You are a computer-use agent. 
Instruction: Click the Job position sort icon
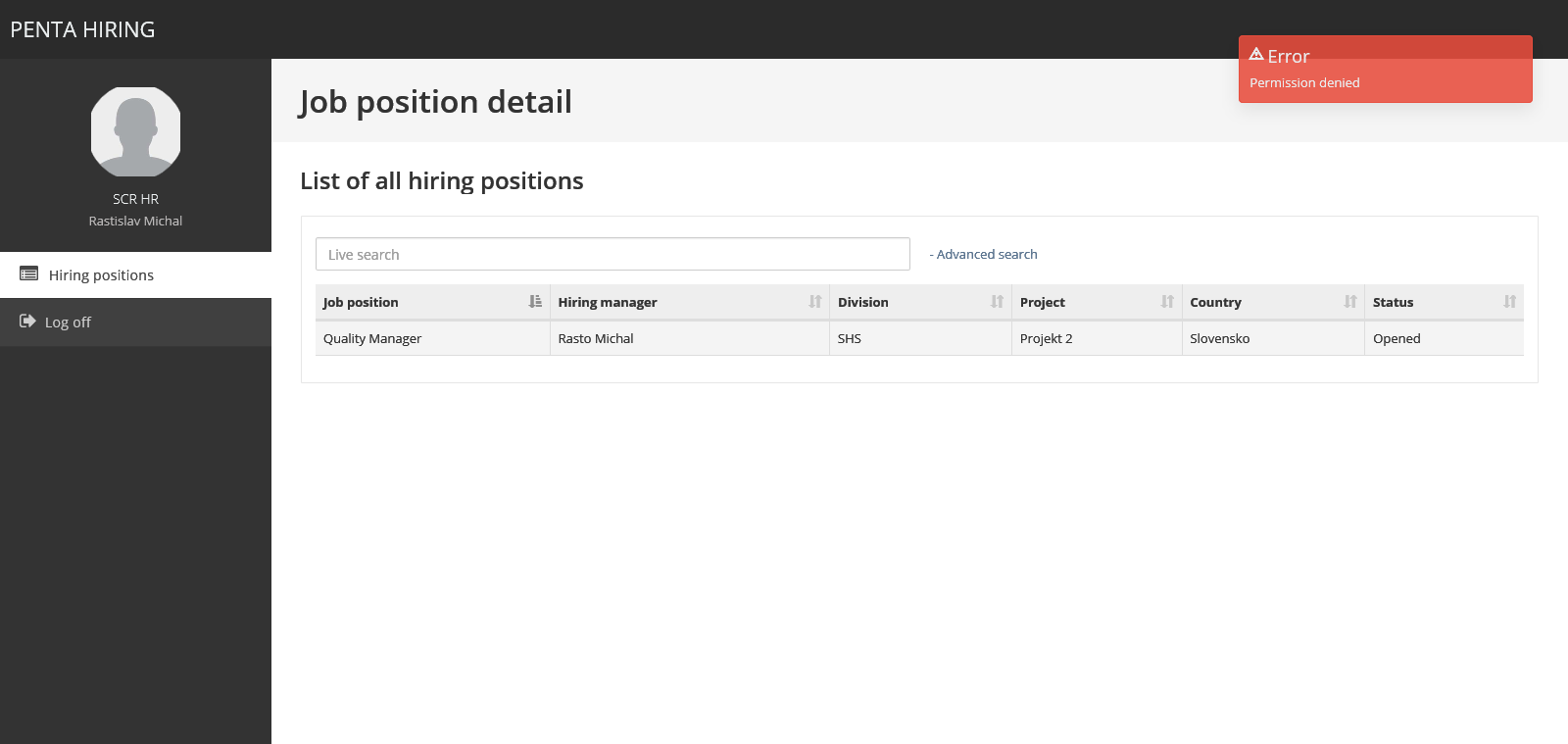(535, 302)
